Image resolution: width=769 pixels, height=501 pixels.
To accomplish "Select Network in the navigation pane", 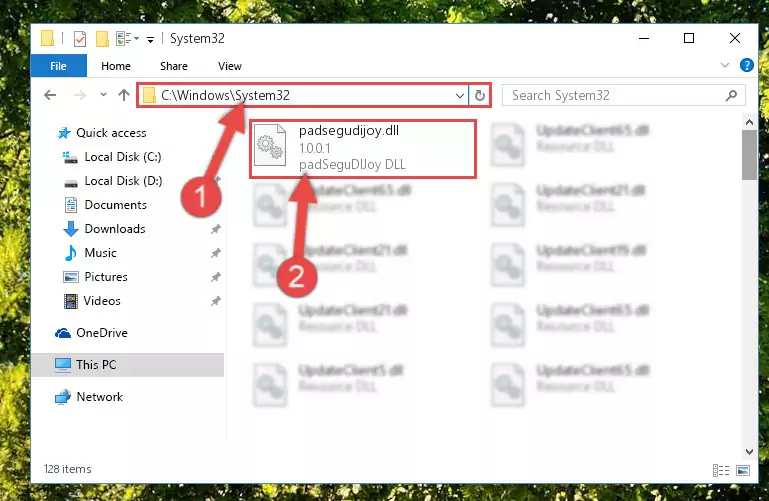I will 100,397.
